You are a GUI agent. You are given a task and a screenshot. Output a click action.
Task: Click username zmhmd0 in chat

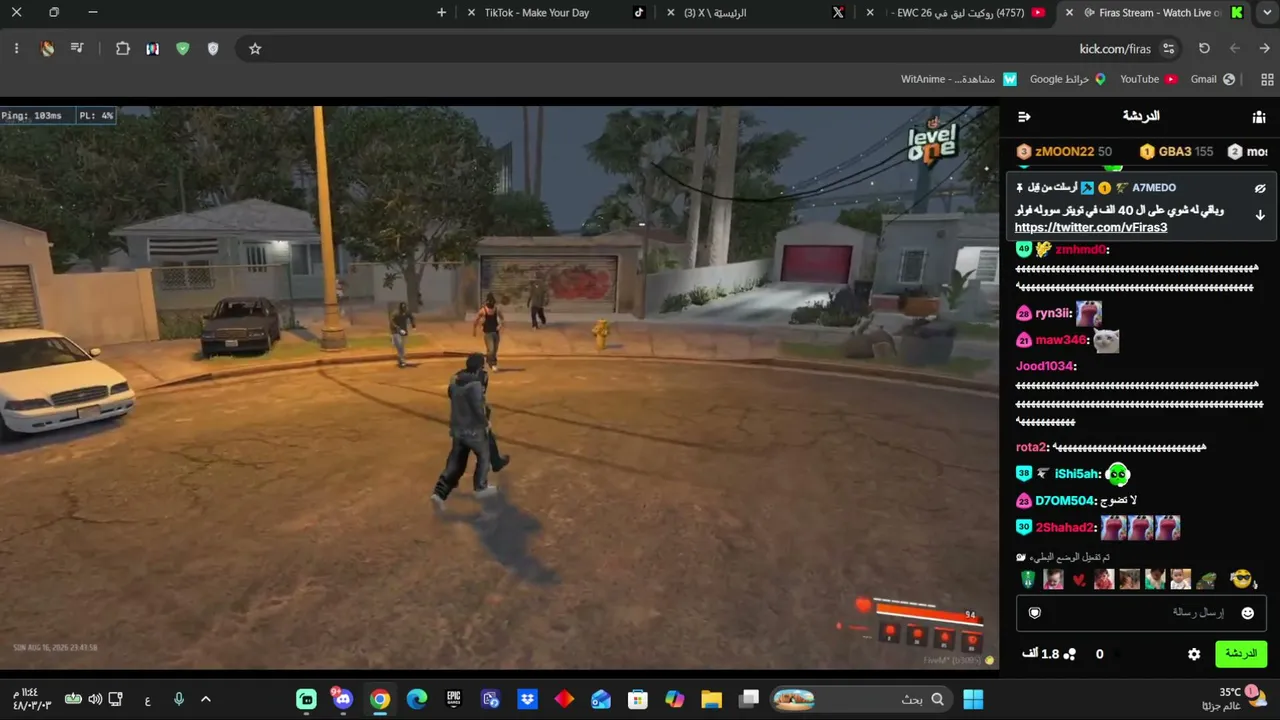coord(1081,250)
